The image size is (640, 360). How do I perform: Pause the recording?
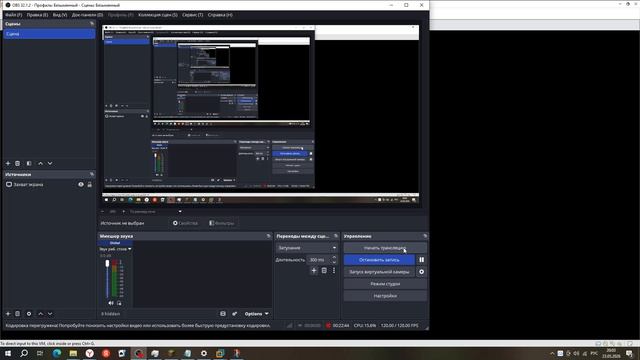click(422, 260)
